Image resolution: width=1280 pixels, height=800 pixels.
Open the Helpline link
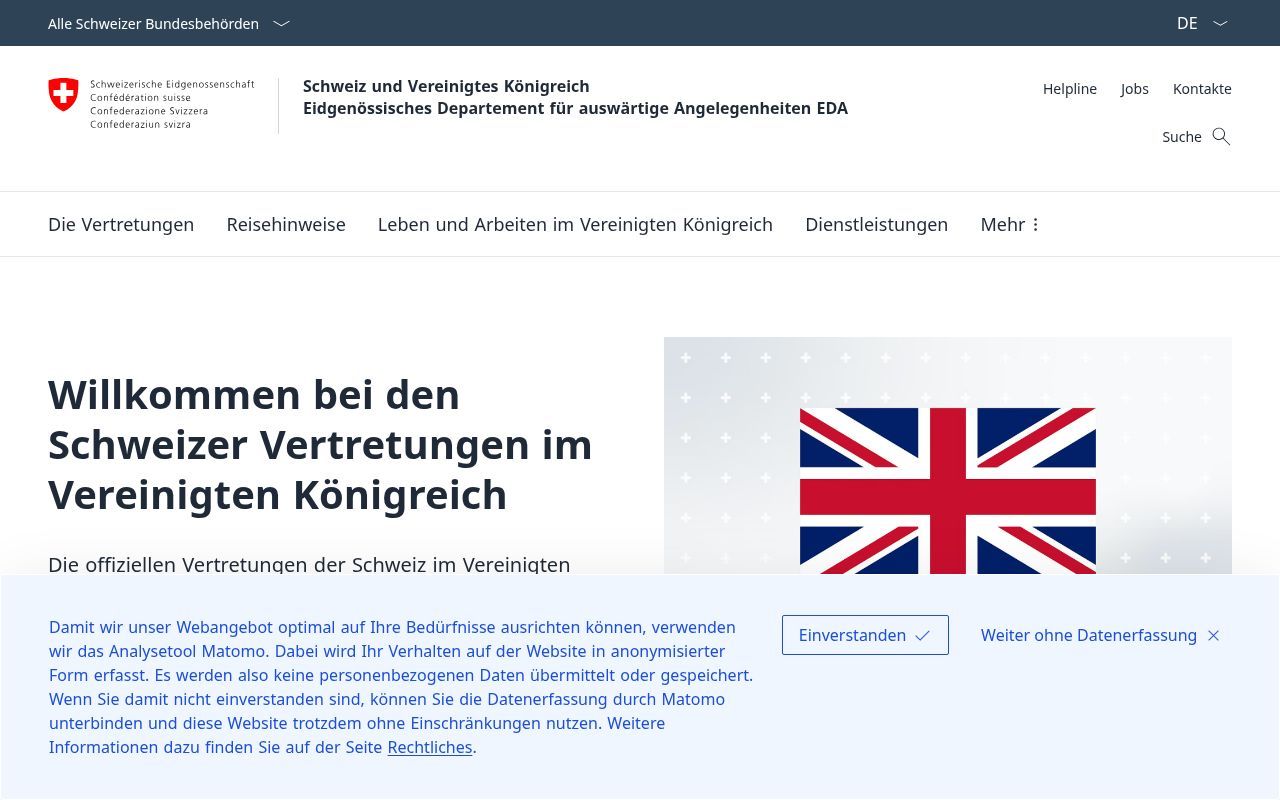1070,89
